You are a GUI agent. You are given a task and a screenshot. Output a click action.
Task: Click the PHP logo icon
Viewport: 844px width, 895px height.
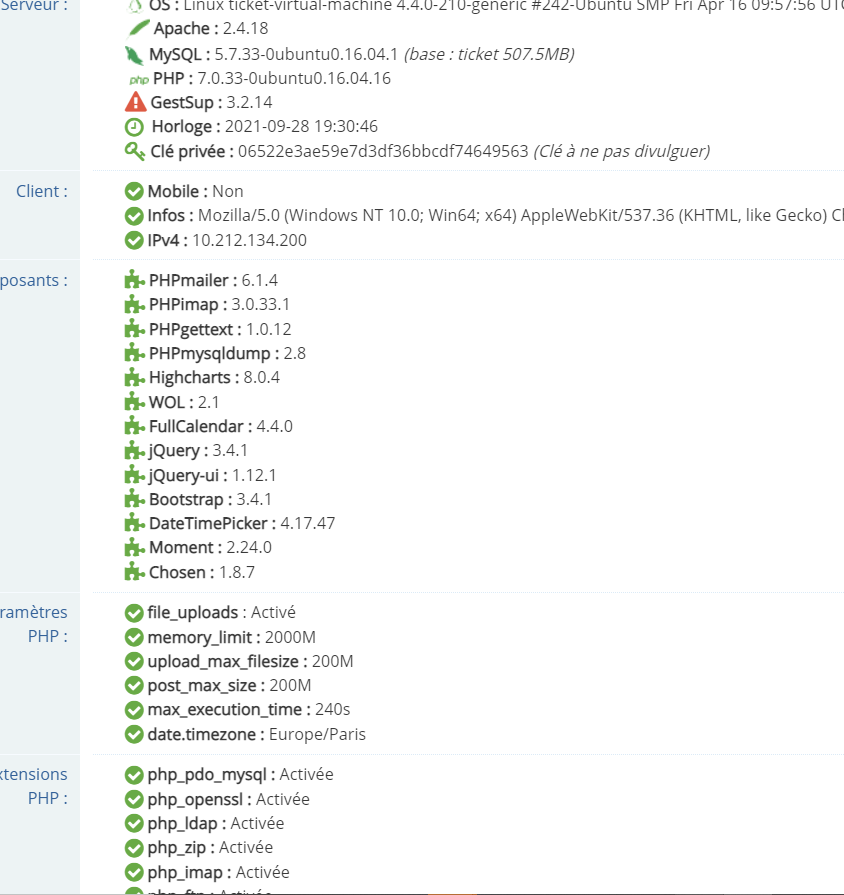[x=139, y=79]
